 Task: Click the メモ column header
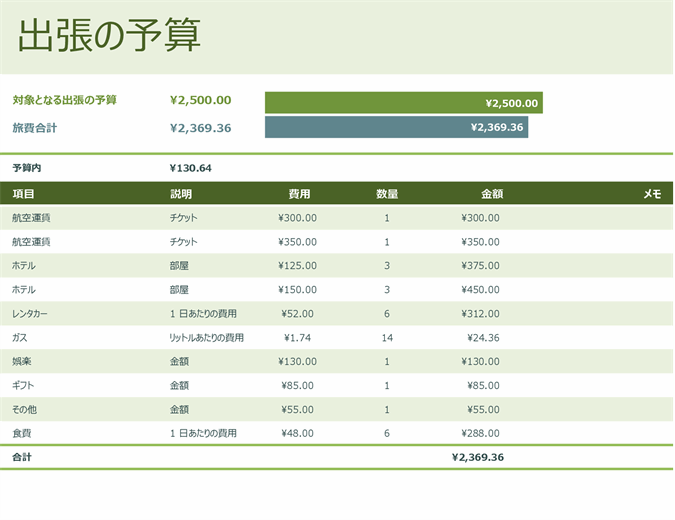[651, 194]
